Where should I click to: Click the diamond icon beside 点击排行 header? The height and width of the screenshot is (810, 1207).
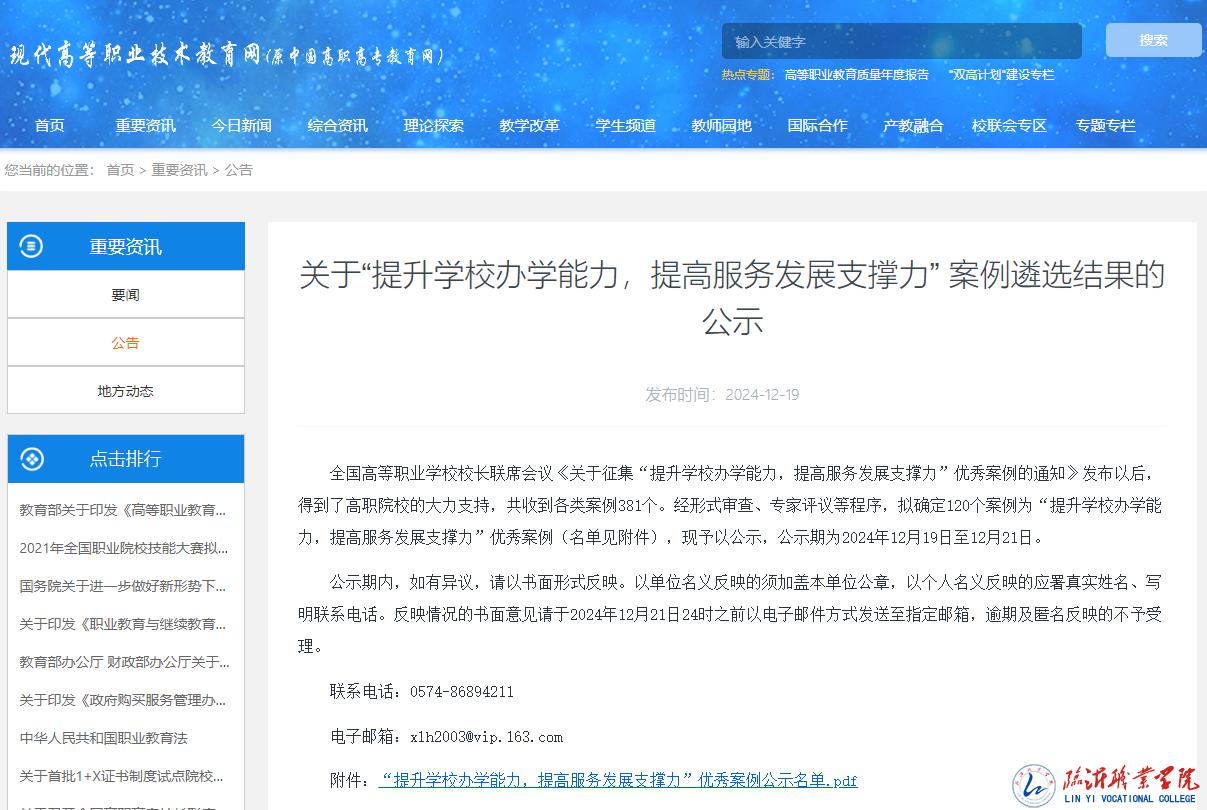pos(32,459)
